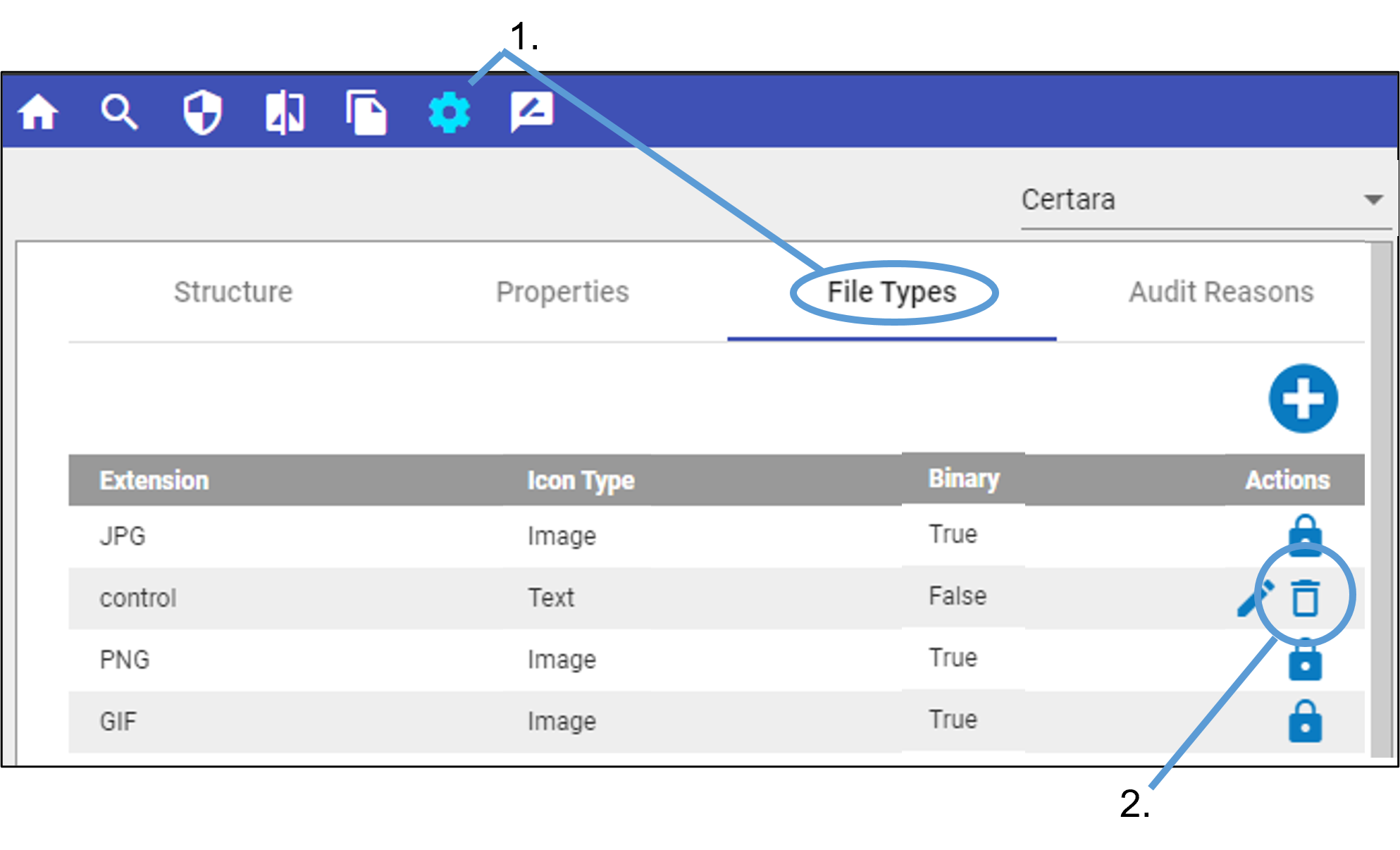Click the lock icon for PNG row
Image resolution: width=1400 pixels, height=850 pixels.
tap(1305, 660)
